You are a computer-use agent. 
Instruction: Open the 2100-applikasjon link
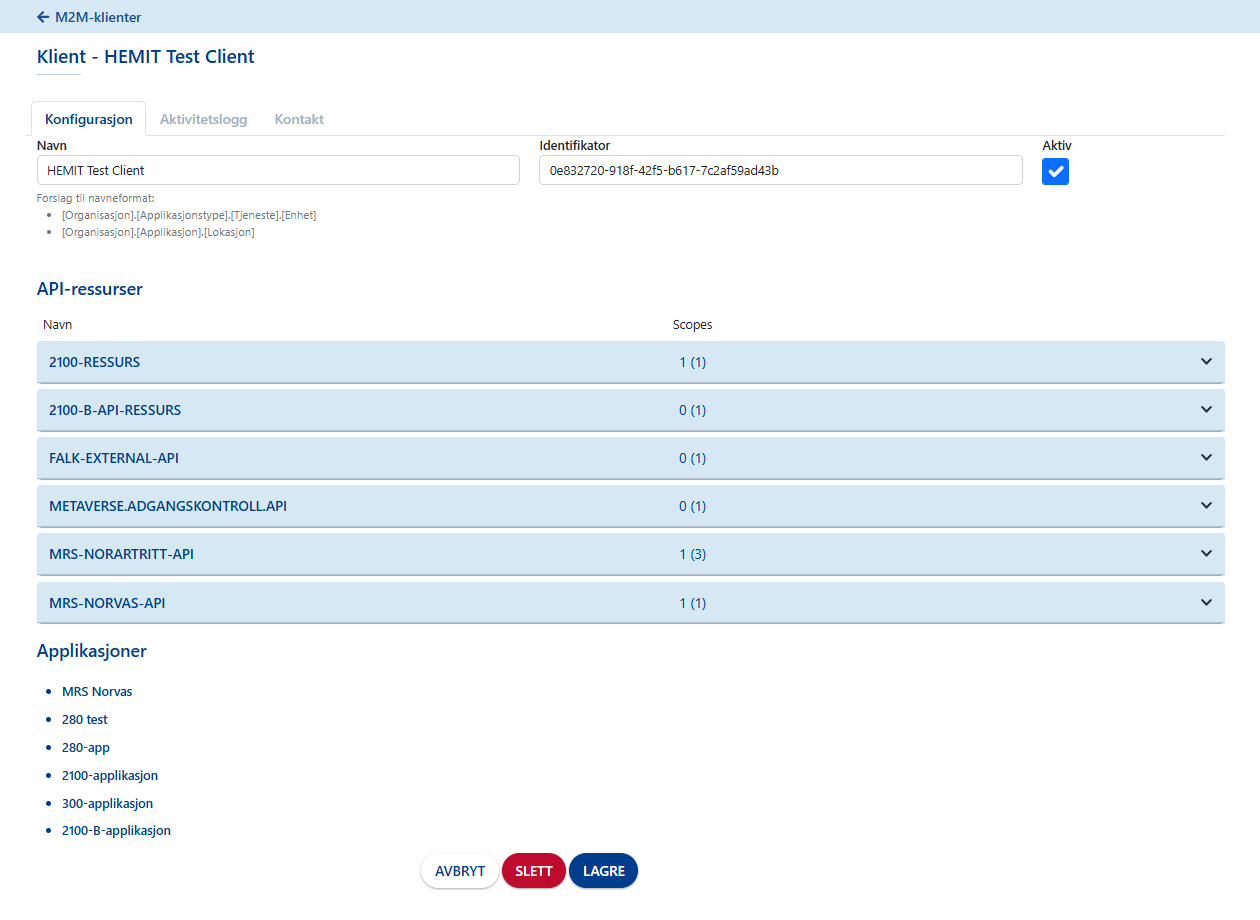110,776
